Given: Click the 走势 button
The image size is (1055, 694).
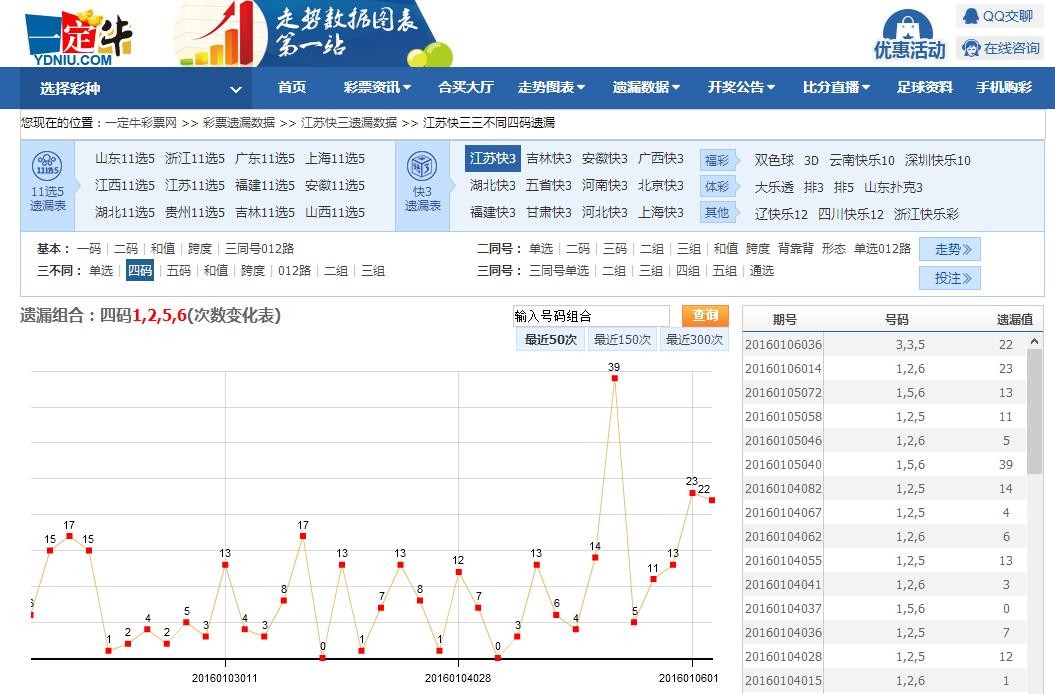Looking at the screenshot, I should [x=950, y=249].
